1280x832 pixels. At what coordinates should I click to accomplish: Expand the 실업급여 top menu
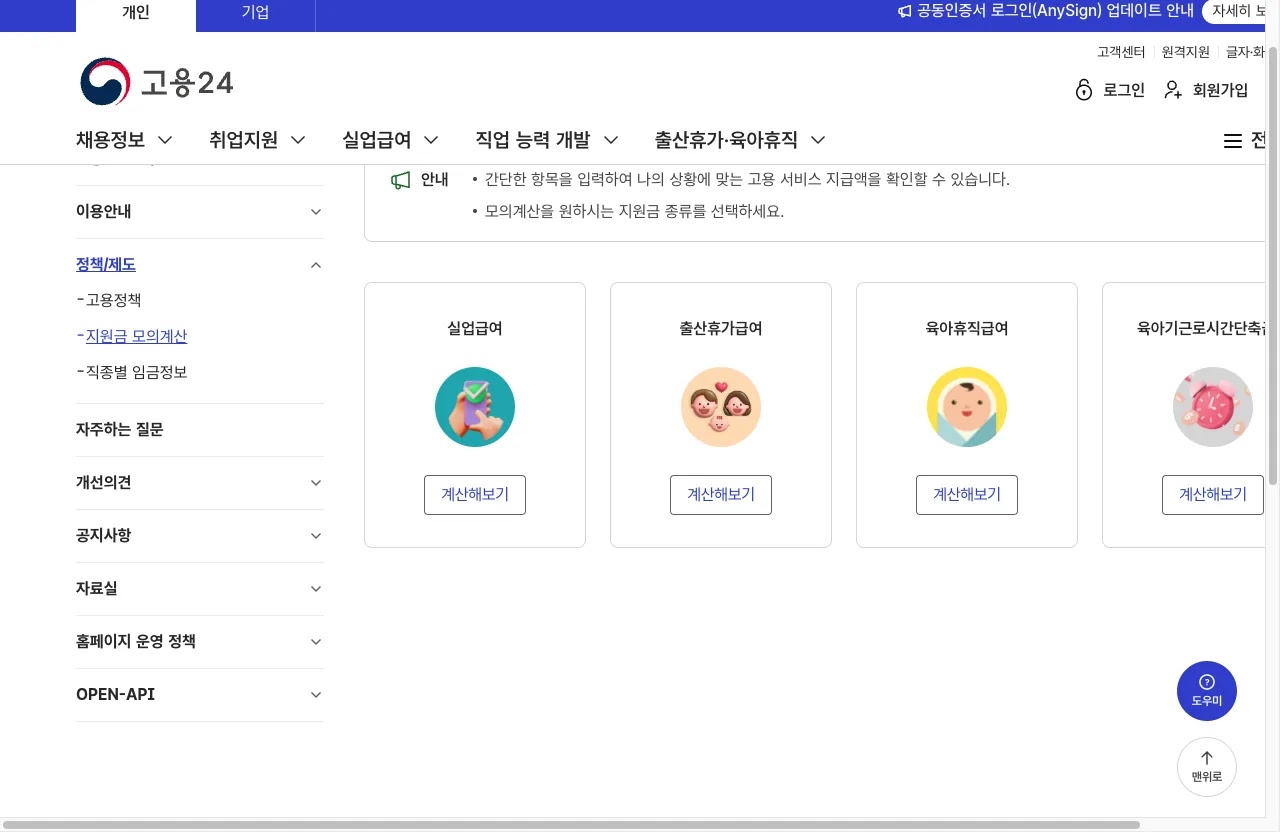click(390, 140)
